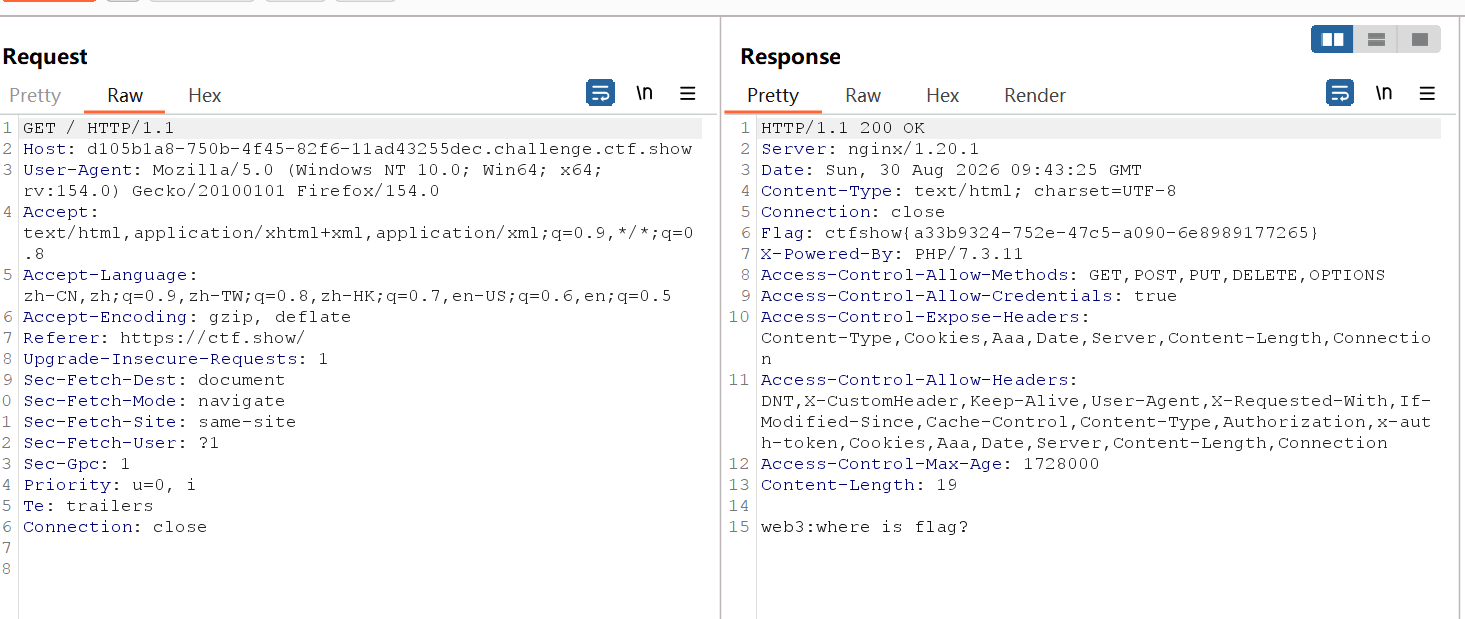
Task: Click the "Te: trailers" header line
Action: click(x=88, y=506)
